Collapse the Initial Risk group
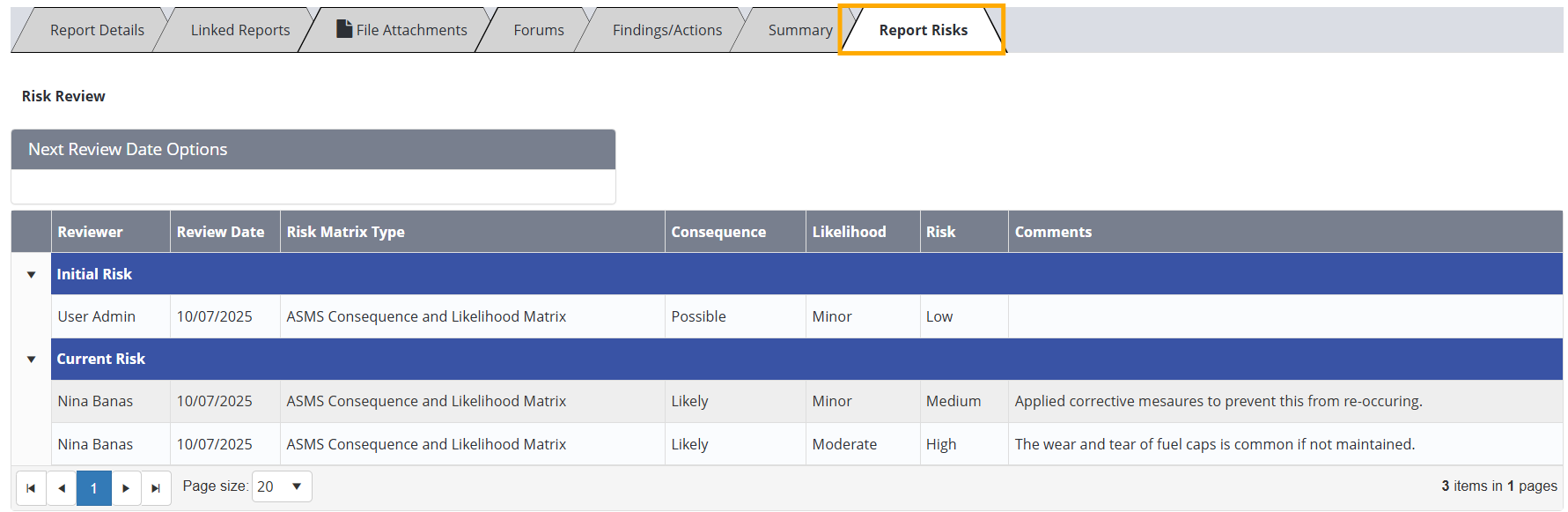 click(x=32, y=275)
